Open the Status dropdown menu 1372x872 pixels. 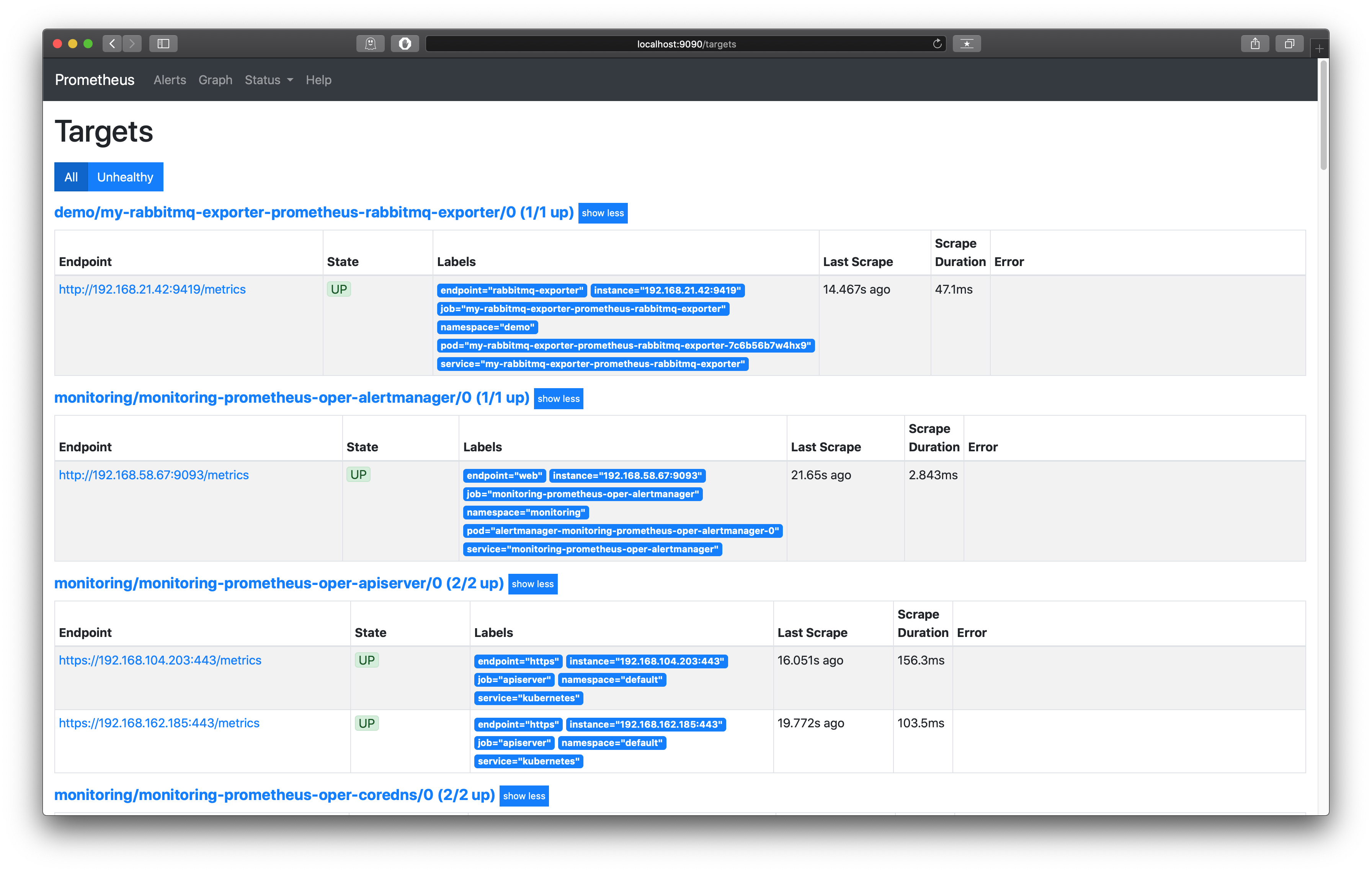coord(268,80)
